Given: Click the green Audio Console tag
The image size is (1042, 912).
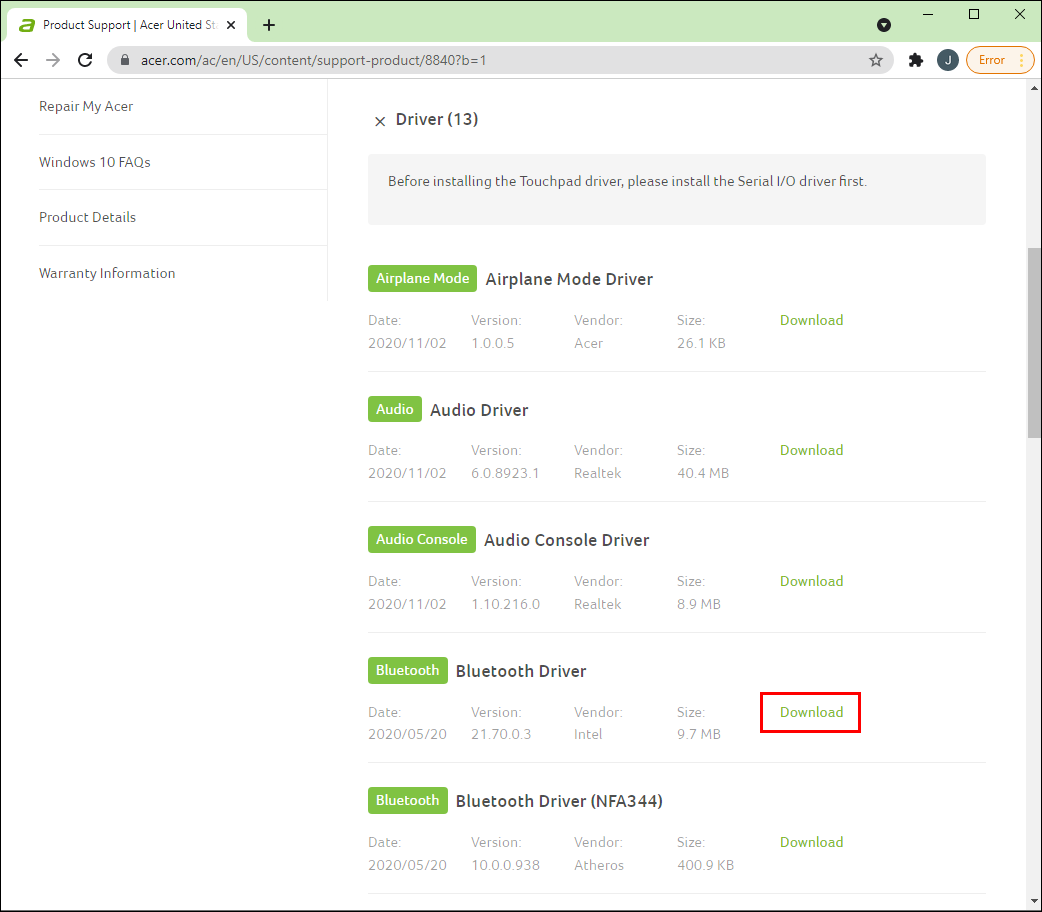Looking at the screenshot, I should pyautogui.click(x=422, y=540).
